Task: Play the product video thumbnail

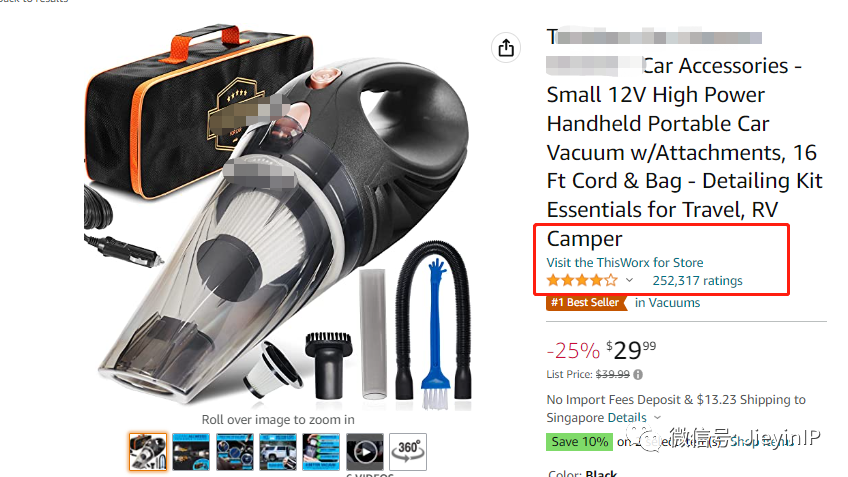Action: tap(365, 452)
